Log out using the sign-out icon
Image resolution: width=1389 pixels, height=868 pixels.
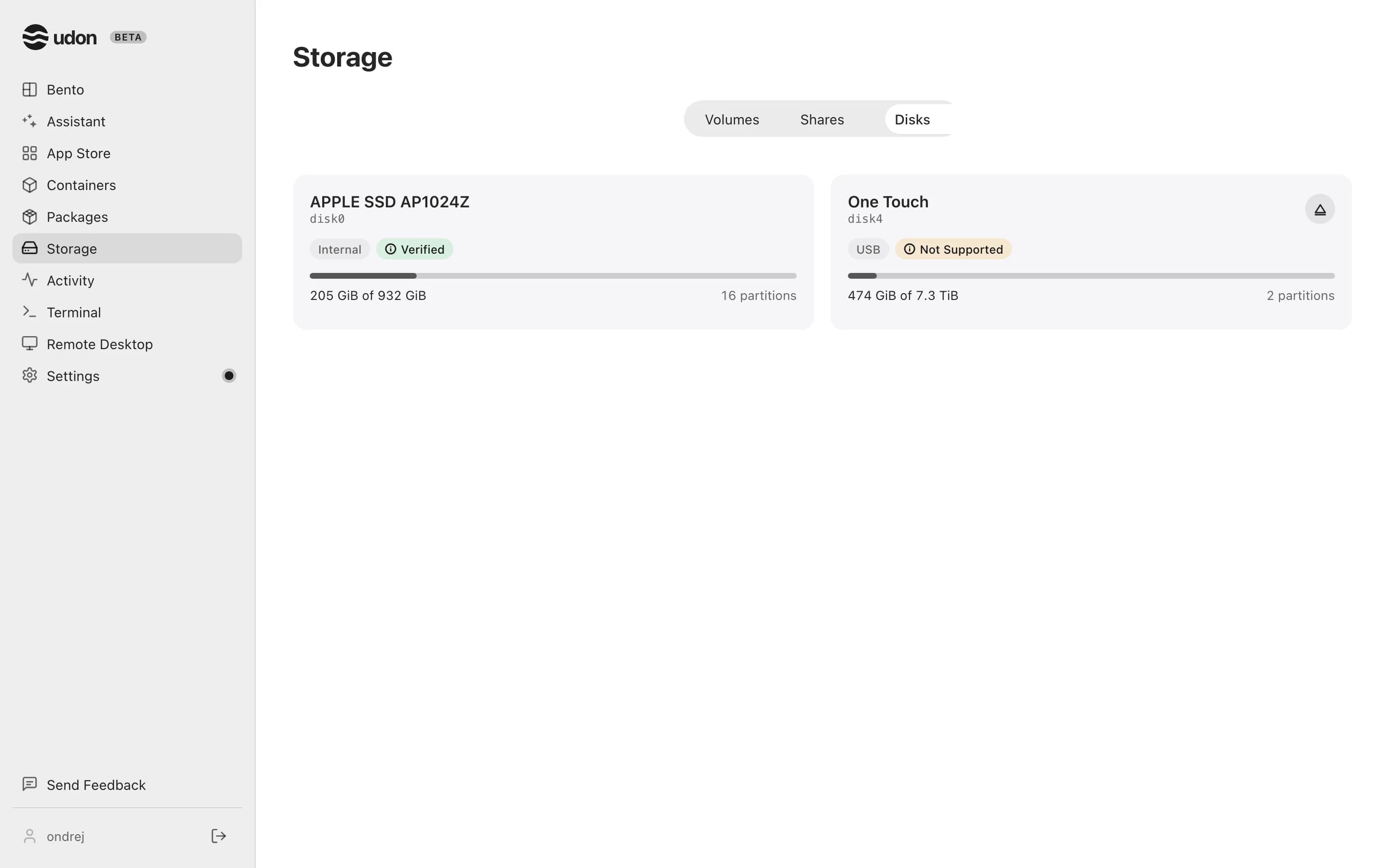(x=218, y=836)
